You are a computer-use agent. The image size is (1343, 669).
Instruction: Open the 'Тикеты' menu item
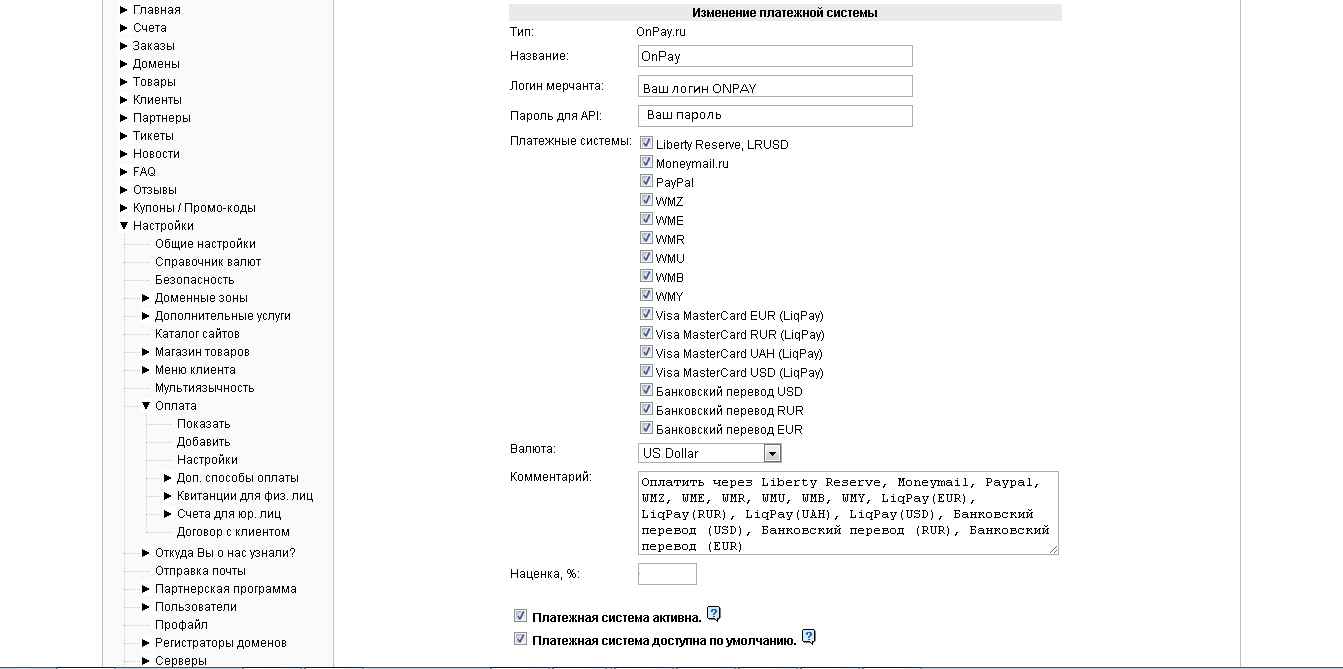153,136
